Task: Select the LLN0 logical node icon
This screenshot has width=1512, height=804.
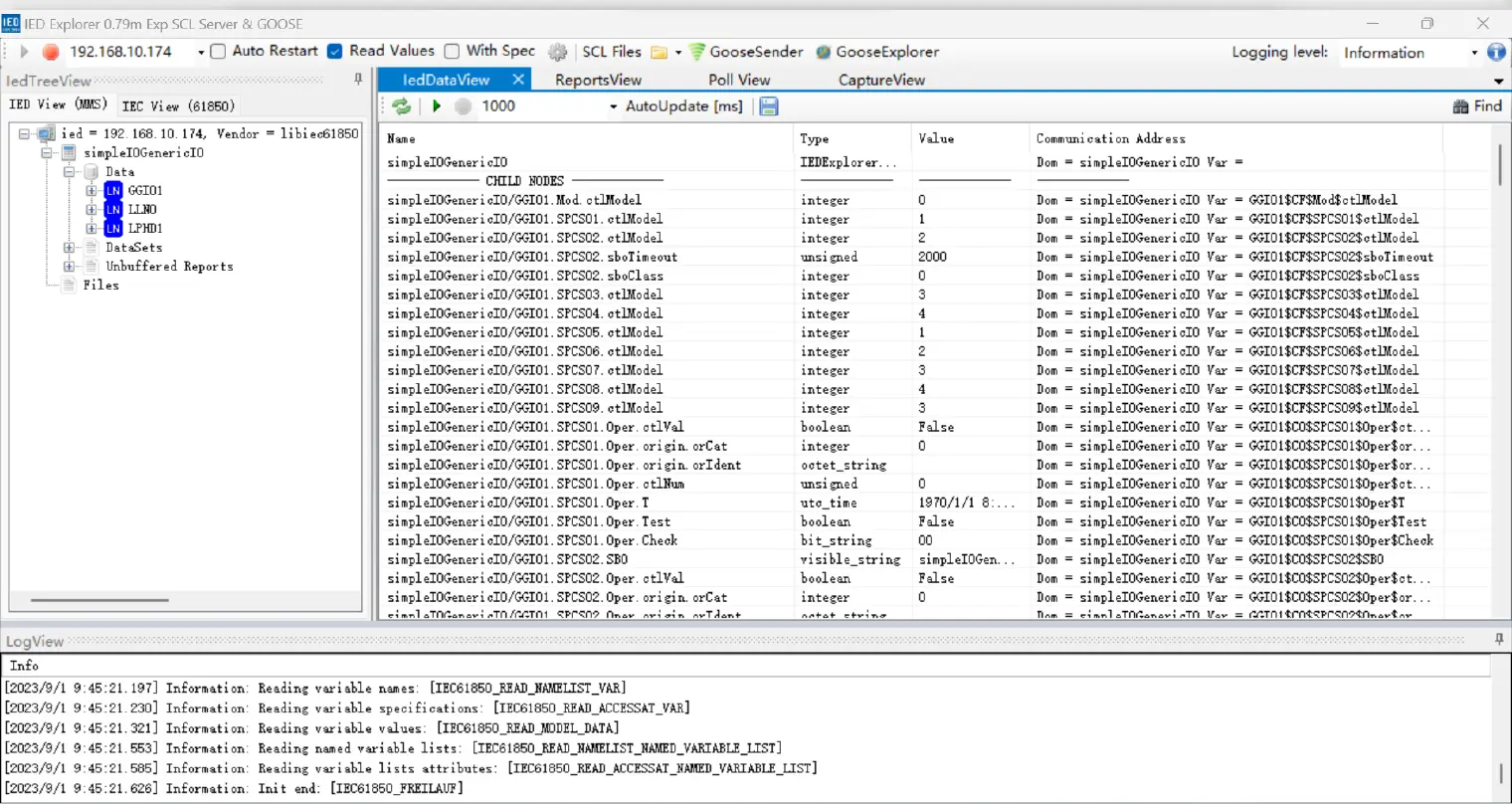Action: tap(113, 209)
